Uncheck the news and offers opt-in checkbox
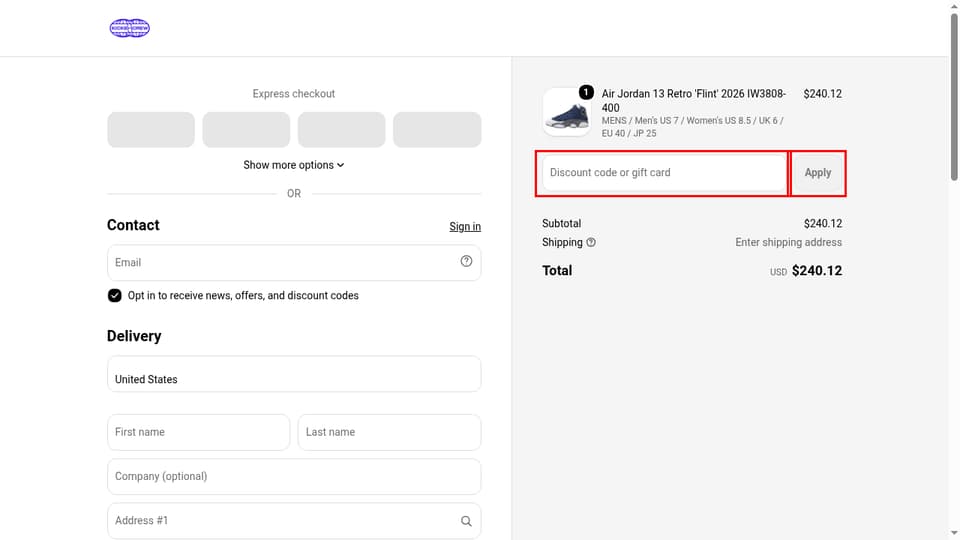This screenshot has width=960, height=540. coord(114,296)
